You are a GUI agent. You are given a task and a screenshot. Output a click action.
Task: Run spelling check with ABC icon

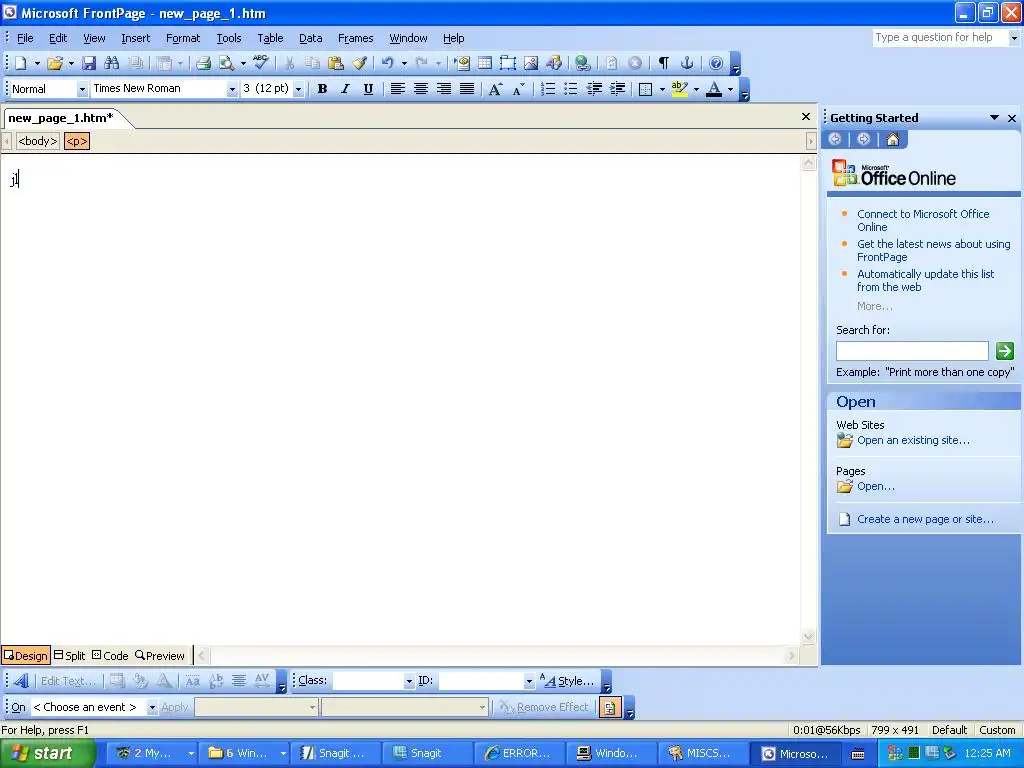(x=261, y=63)
